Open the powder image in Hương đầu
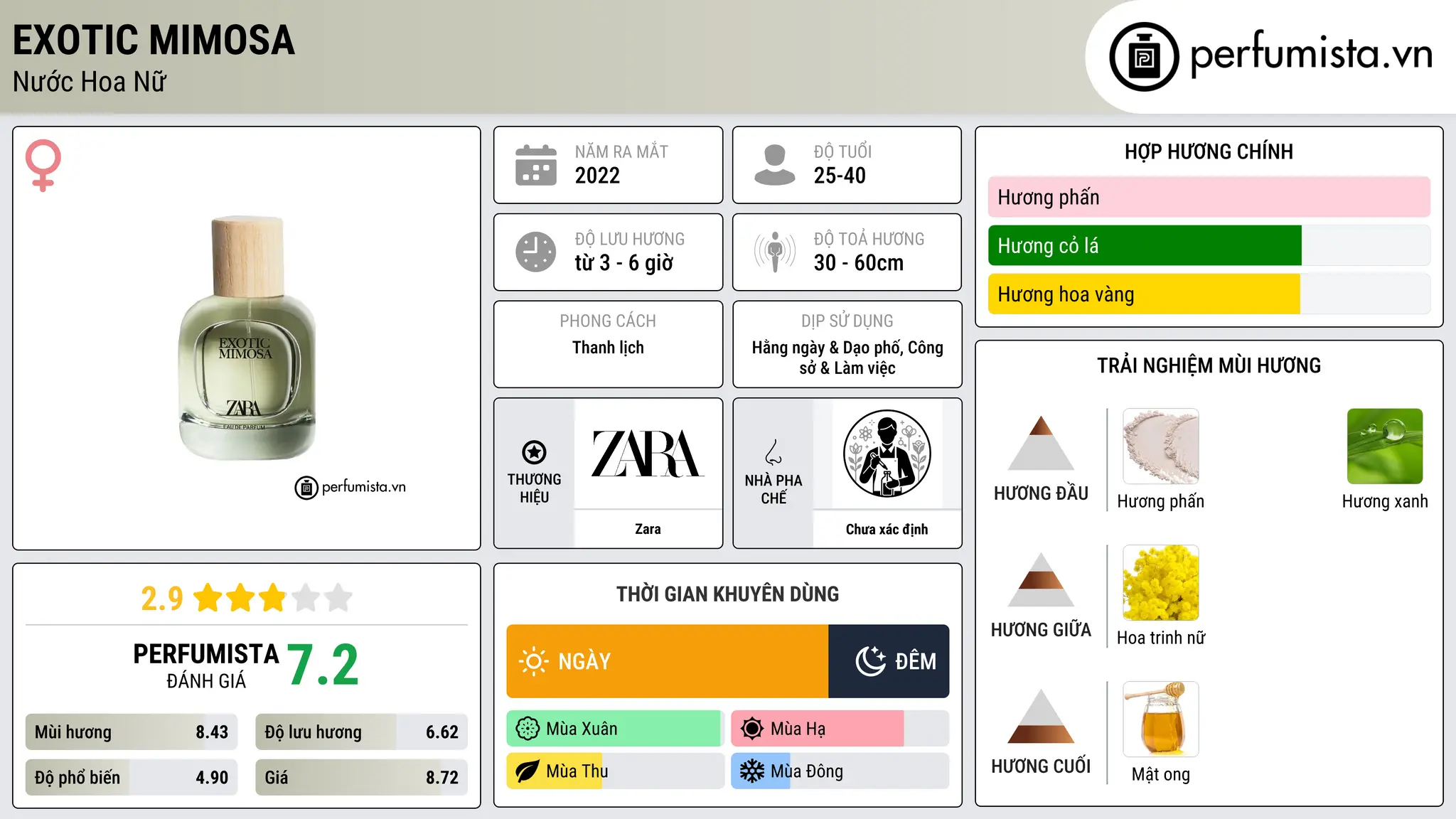This screenshot has height=819, width=1456. 1161,446
